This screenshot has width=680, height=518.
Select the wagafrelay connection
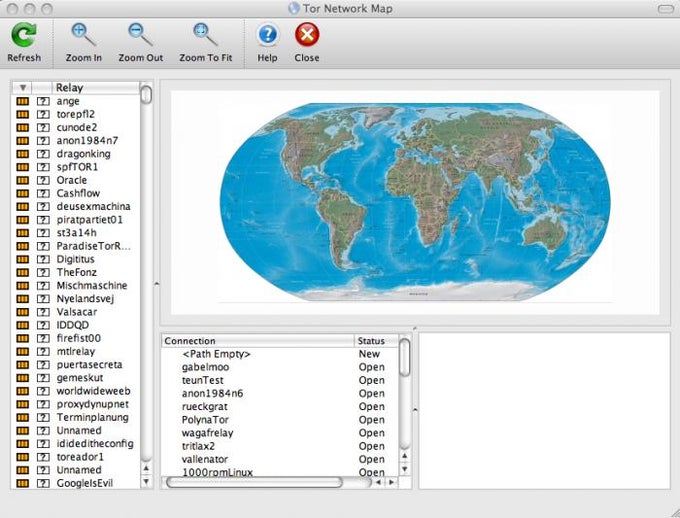pos(280,433)
